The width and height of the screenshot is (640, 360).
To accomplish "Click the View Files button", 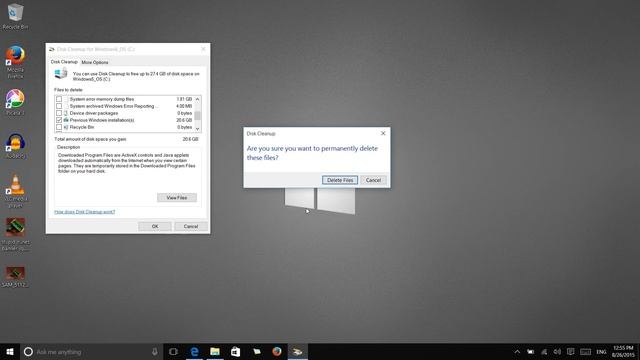I will pyautogui.click(x=177, y=198).
